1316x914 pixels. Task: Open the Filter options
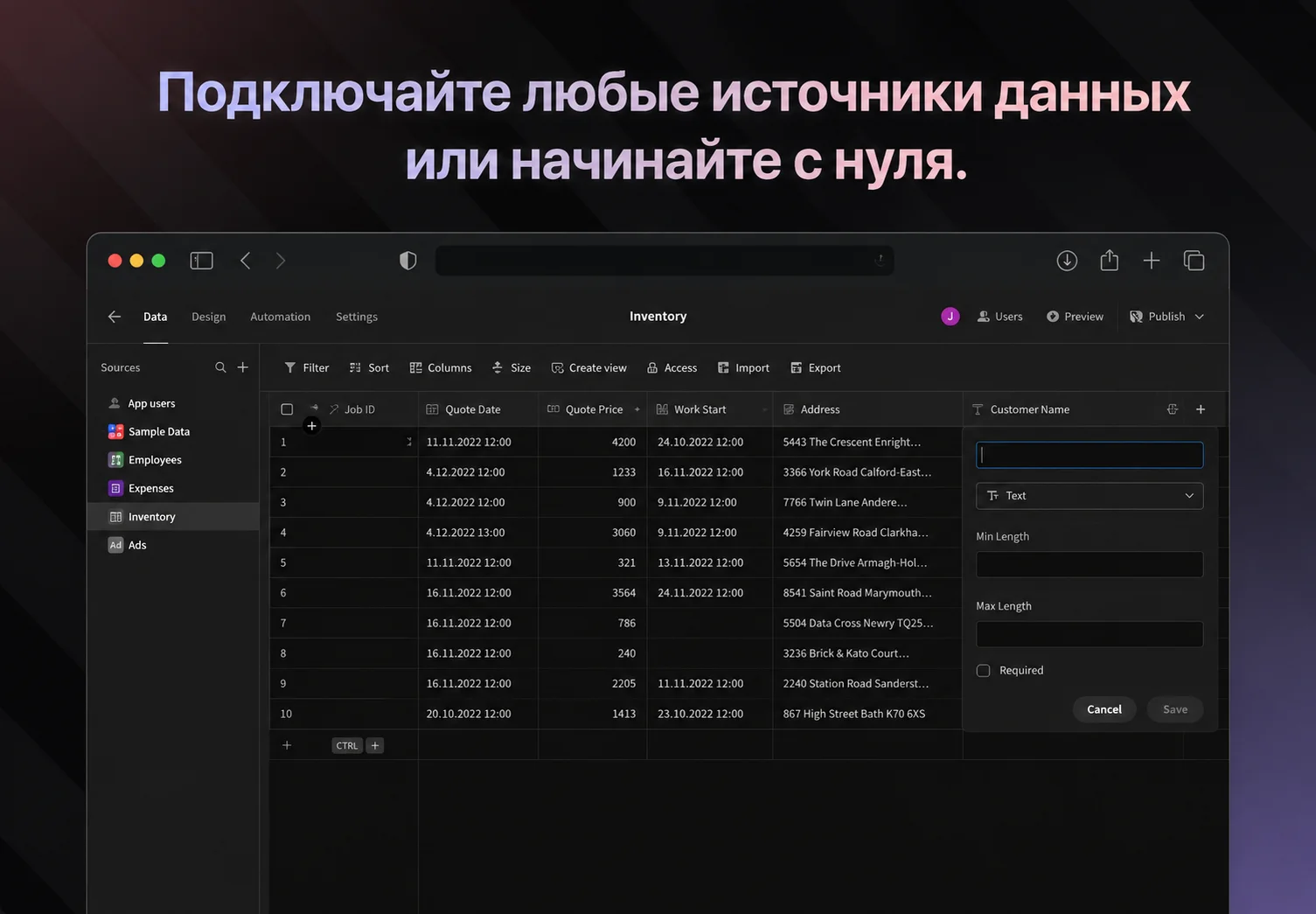click(x=307, y=368)
